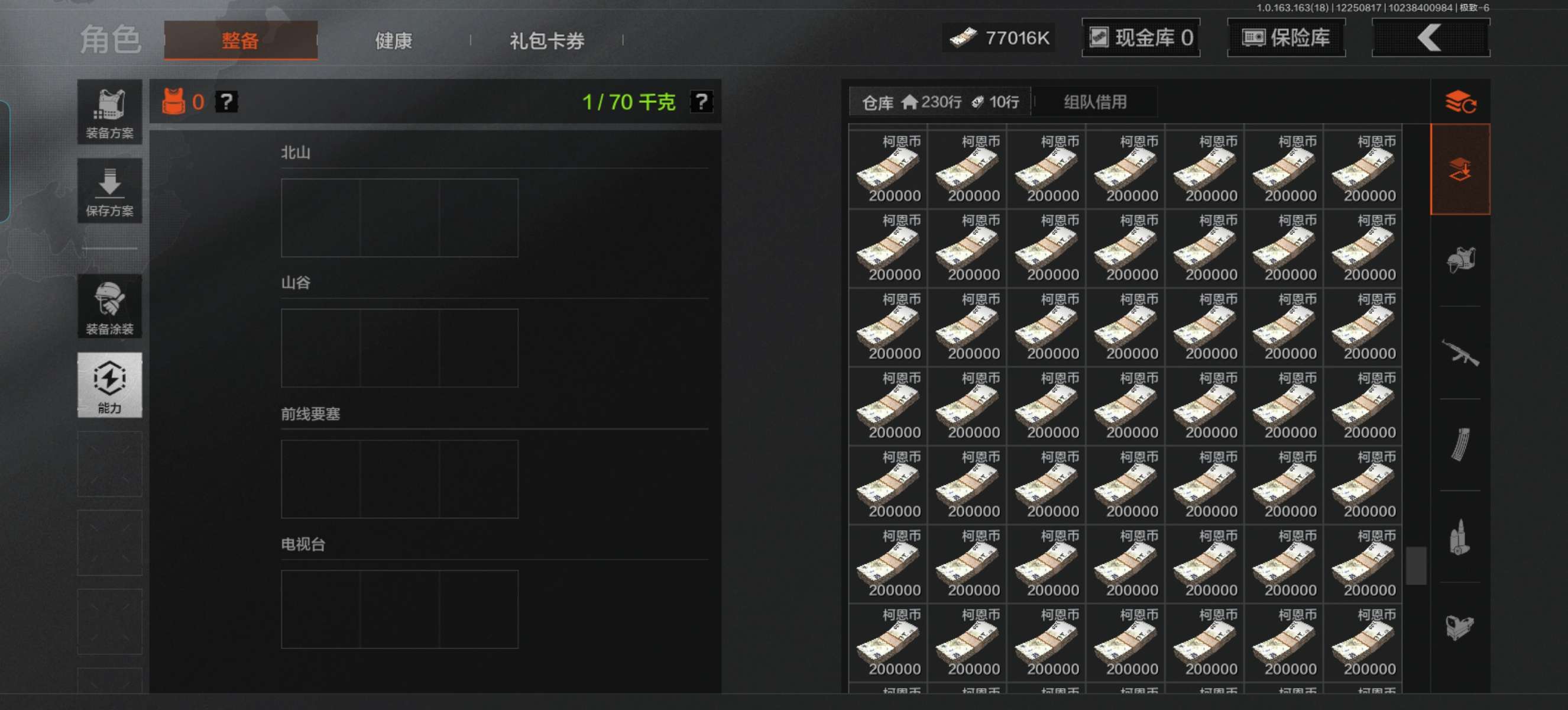Viewport: 1568px width, 710px height.
Task: Click the orange sort warehouse refresh icon
Action: coord(1460,102)
